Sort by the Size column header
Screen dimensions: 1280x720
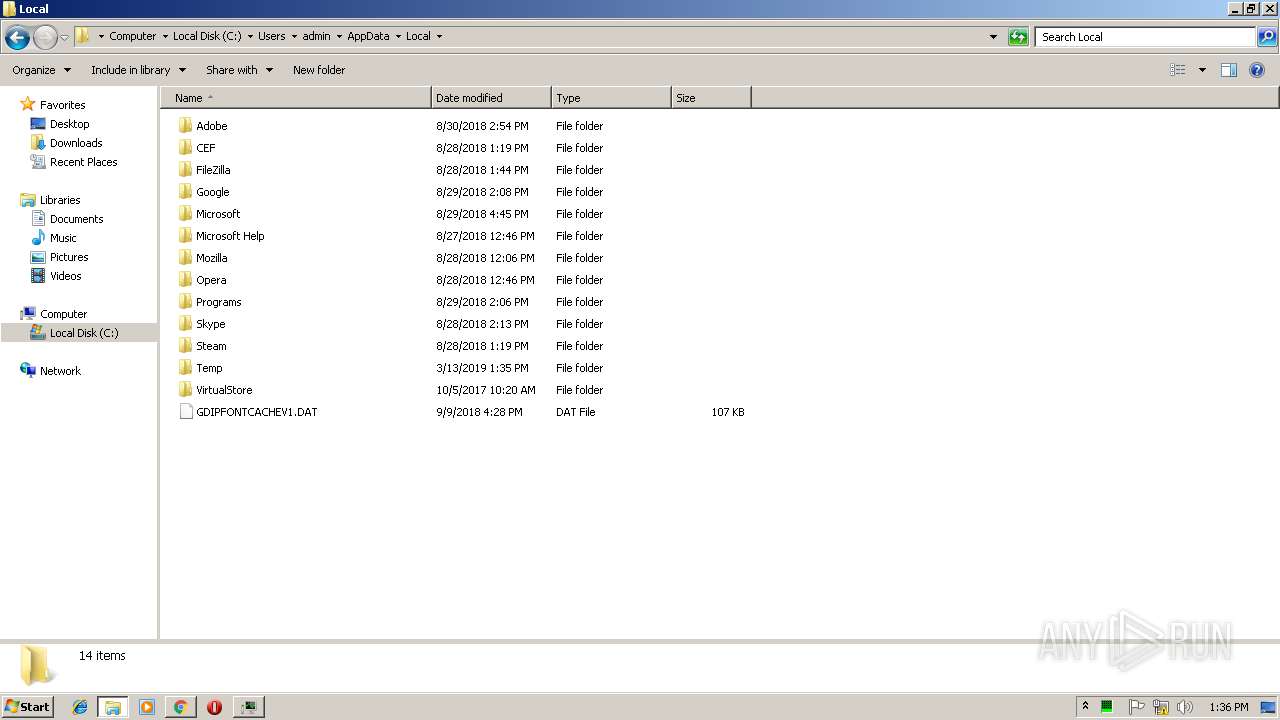pyautogui.click(x=711, y=98)
